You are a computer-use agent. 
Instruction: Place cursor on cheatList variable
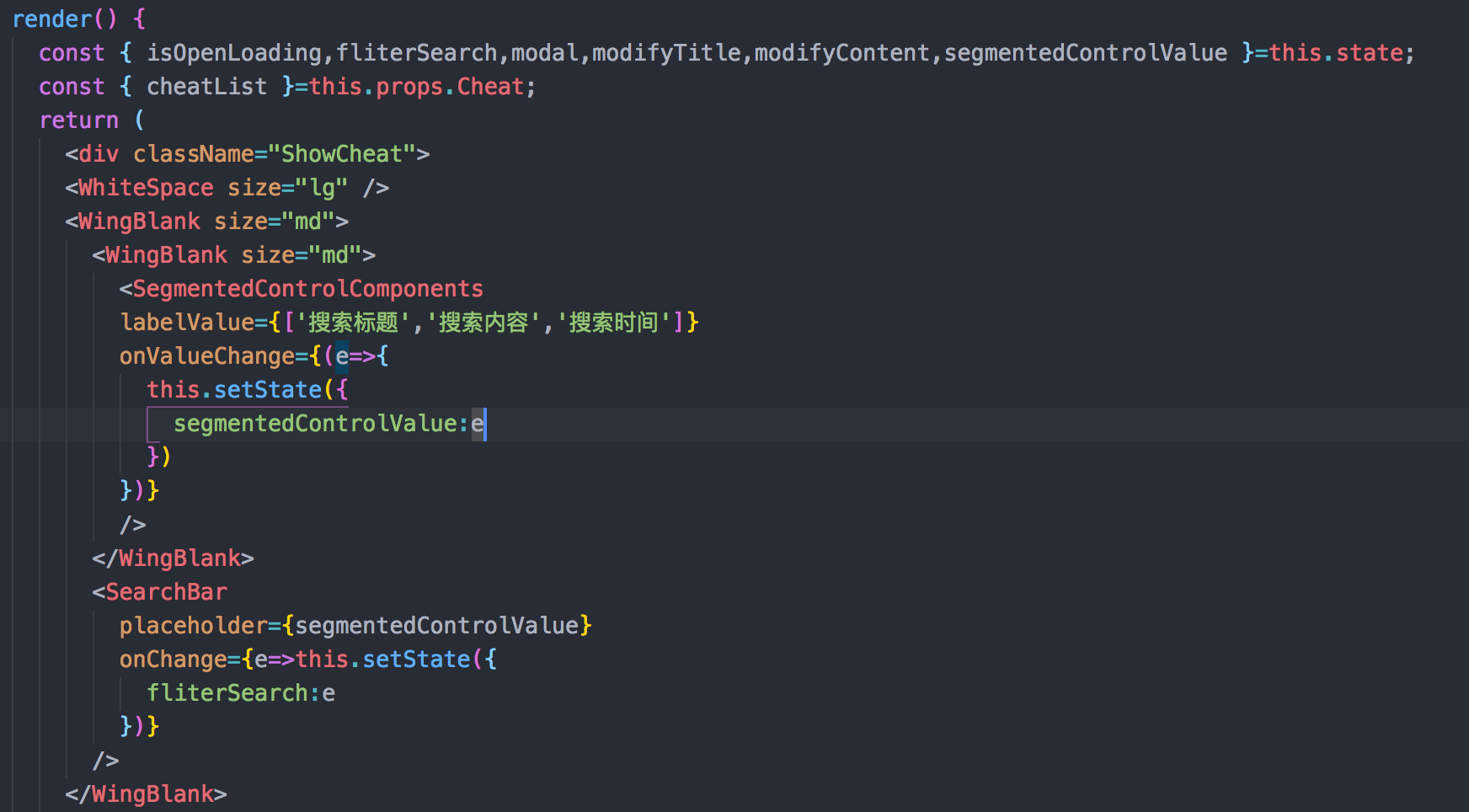(206, 86)
